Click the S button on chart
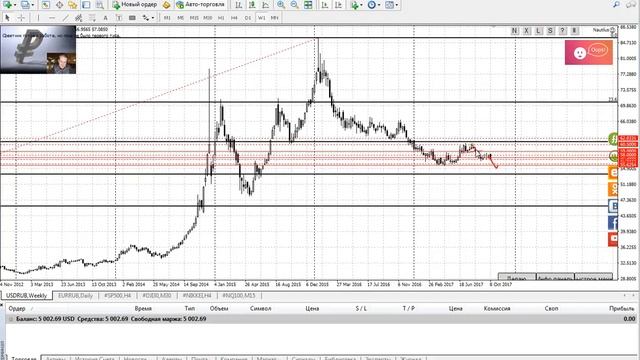 (550, 31)
